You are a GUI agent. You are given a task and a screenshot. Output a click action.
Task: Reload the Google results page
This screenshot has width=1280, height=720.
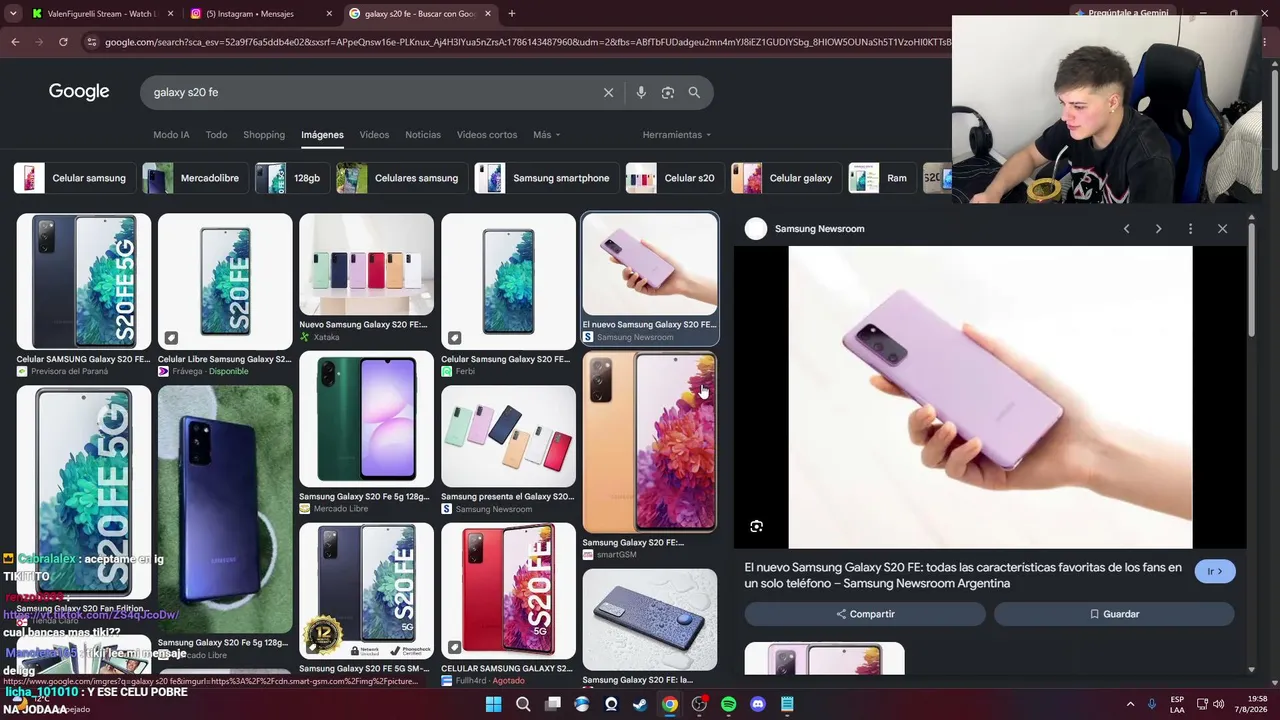point(63,42)
